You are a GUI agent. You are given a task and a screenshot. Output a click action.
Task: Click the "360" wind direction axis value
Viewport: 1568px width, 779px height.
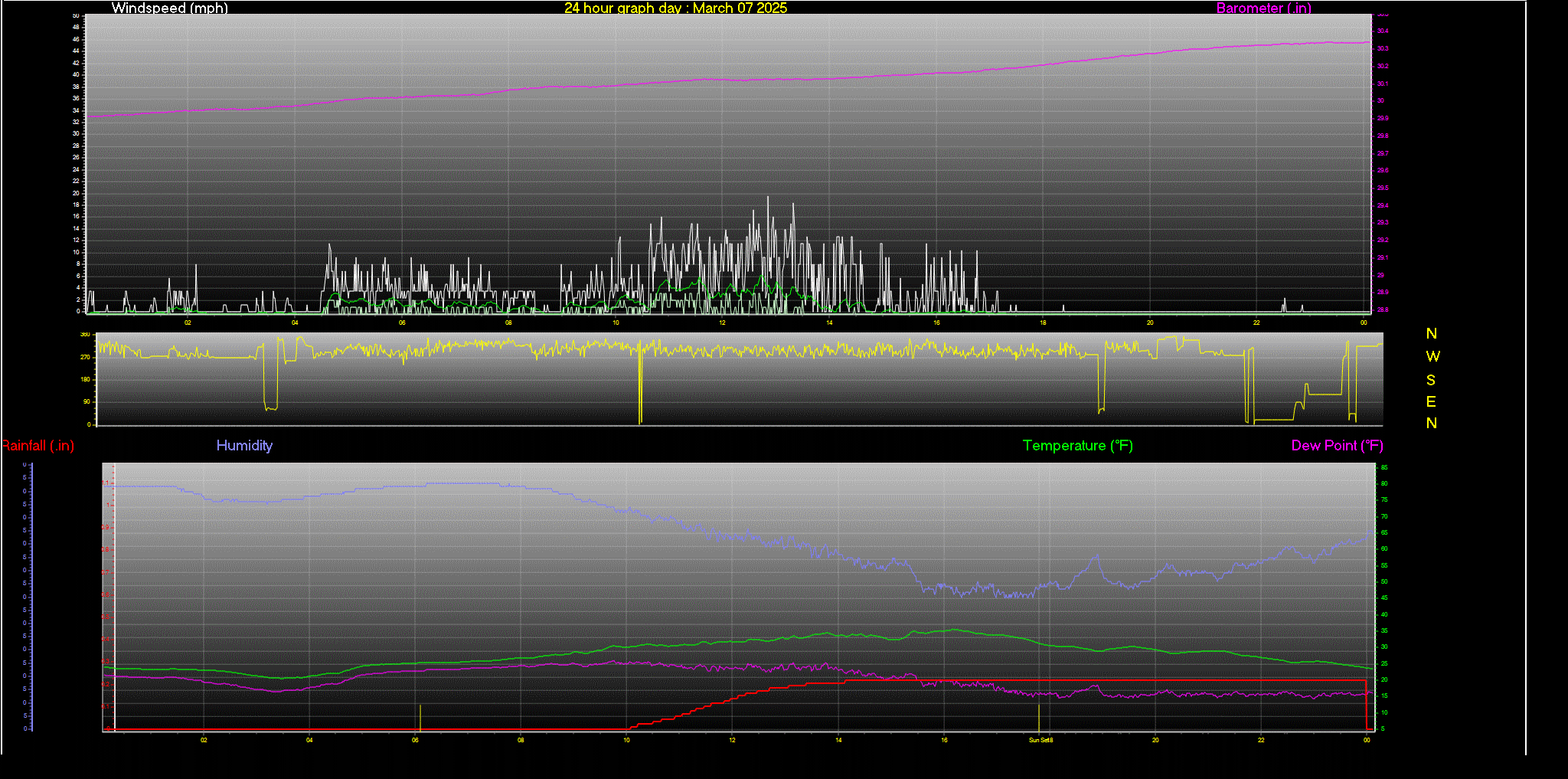[85, 335]
